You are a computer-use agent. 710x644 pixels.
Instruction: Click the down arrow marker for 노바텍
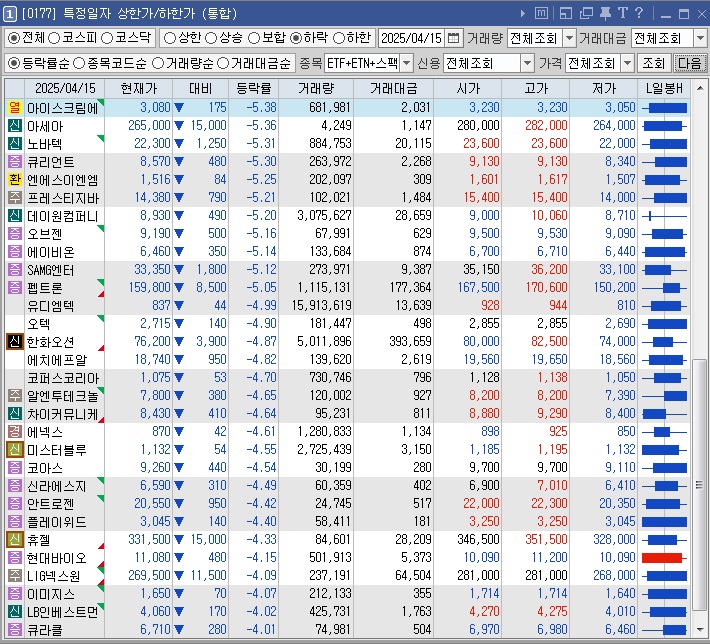178,144
